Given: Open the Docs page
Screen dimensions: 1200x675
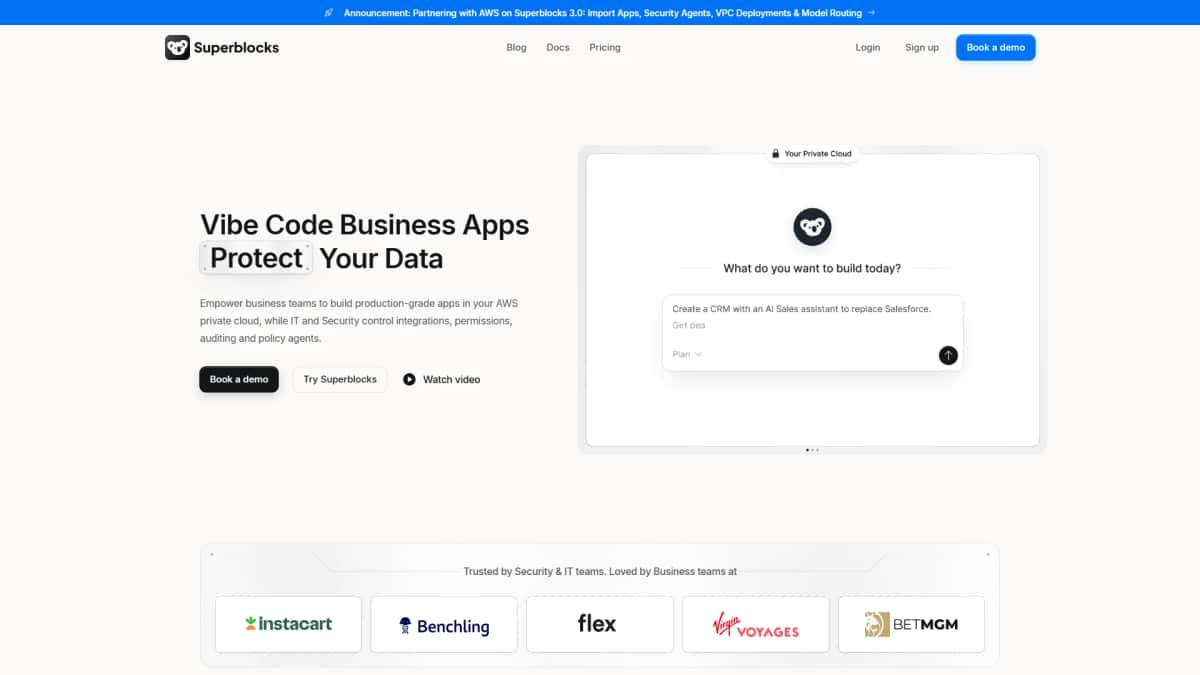Looking at the screenshot, I should coord(558,47).
